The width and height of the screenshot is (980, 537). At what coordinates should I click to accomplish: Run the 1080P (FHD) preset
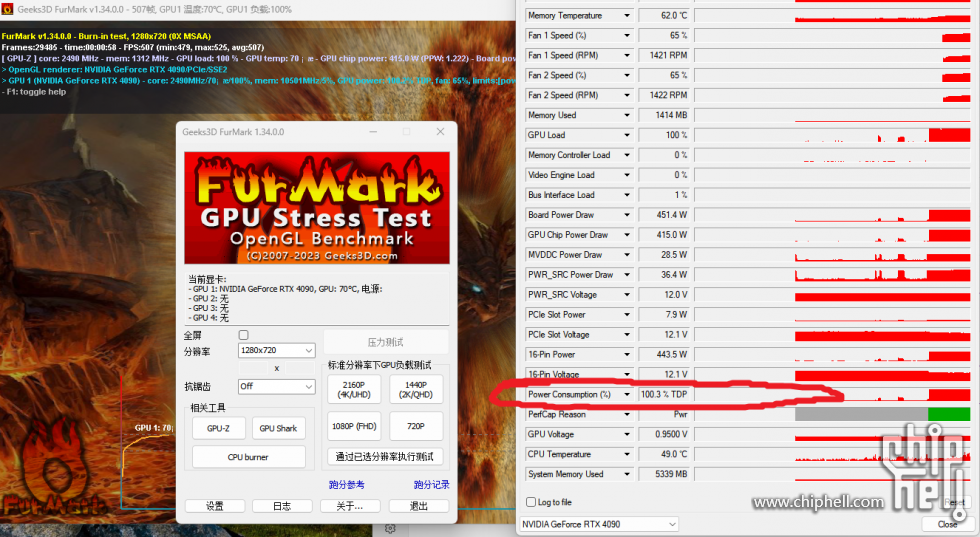pos(354,426)
